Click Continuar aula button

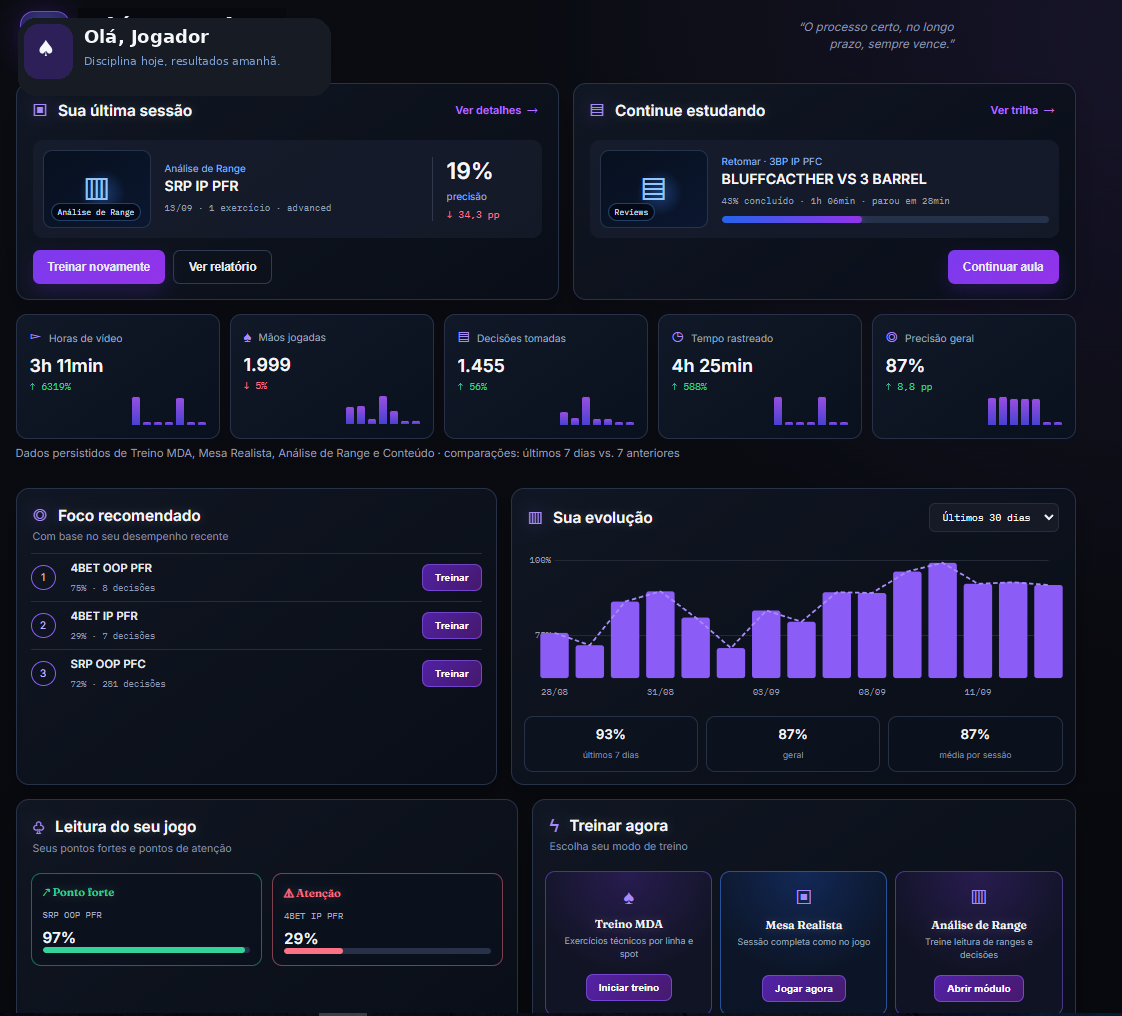pyautogui.click(x=1003, y=267)
